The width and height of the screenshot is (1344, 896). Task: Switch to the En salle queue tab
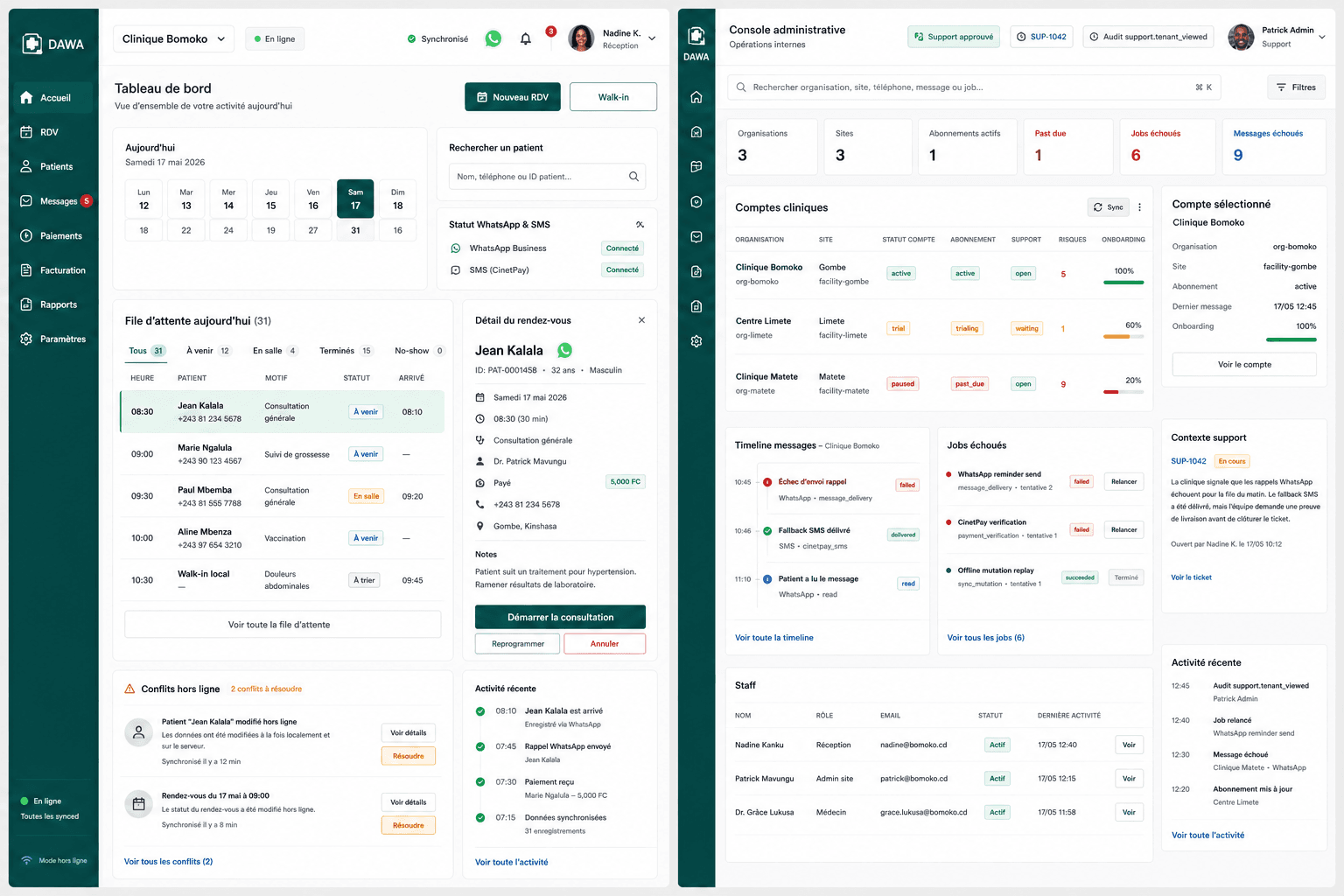[275, 351]
